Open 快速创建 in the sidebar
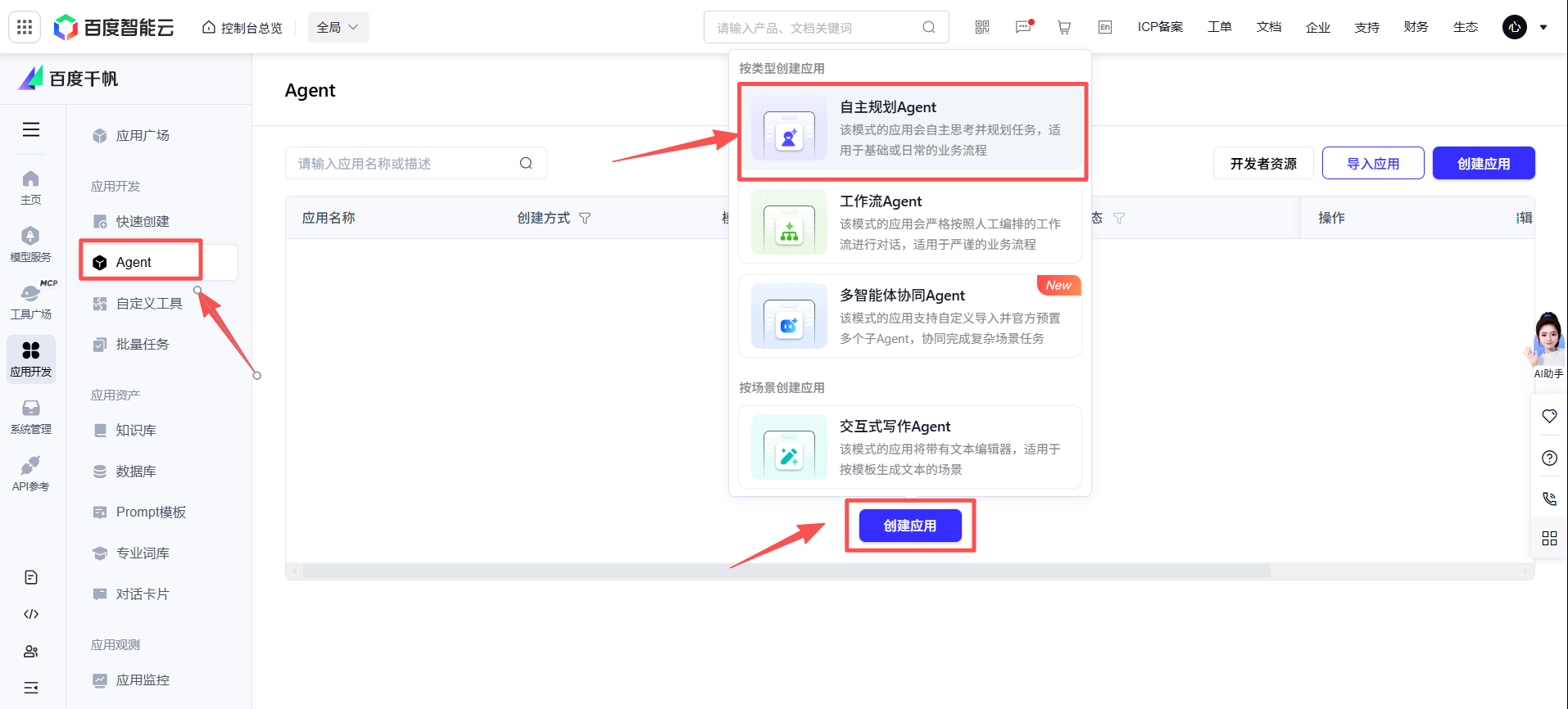Image resolution: width=1568 pixels, height=709 pixels. tap(160, 221)
